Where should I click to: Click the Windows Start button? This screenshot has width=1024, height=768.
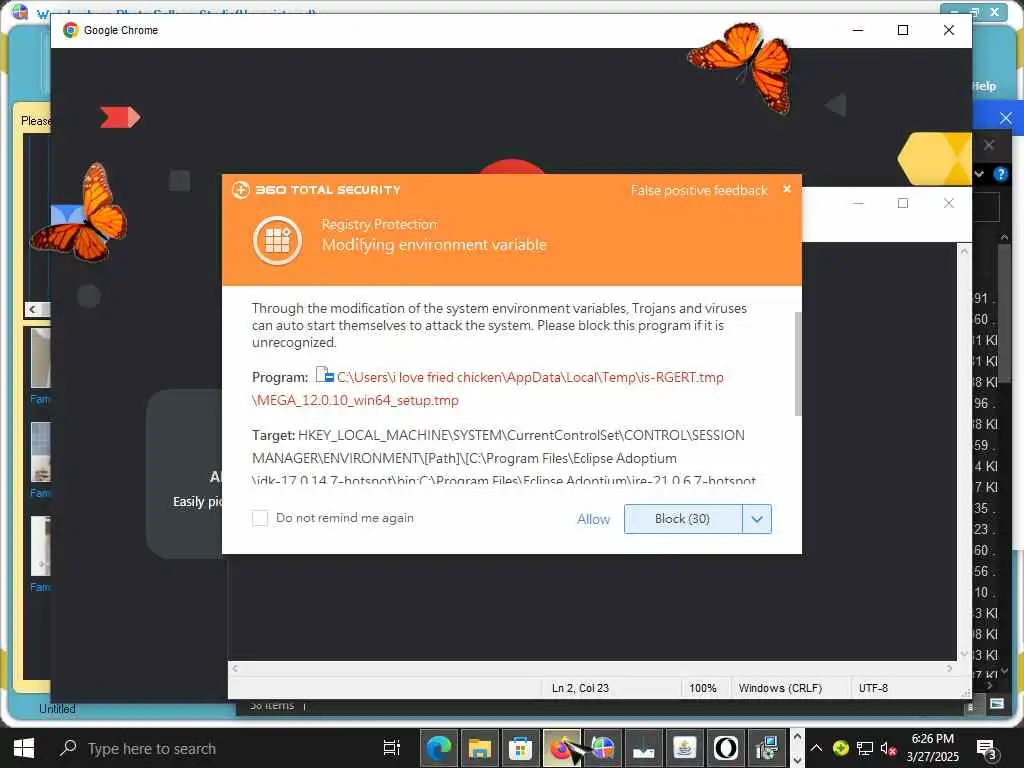(x=24, y=748)
